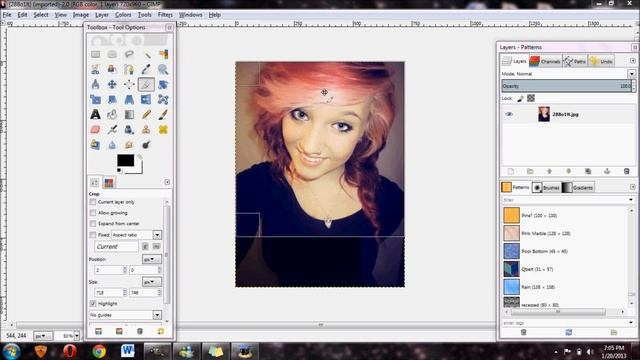The width and height of the screenshot is (640, 360).
Task: Click the black foreground color swatch
Action: click(125, 160)
